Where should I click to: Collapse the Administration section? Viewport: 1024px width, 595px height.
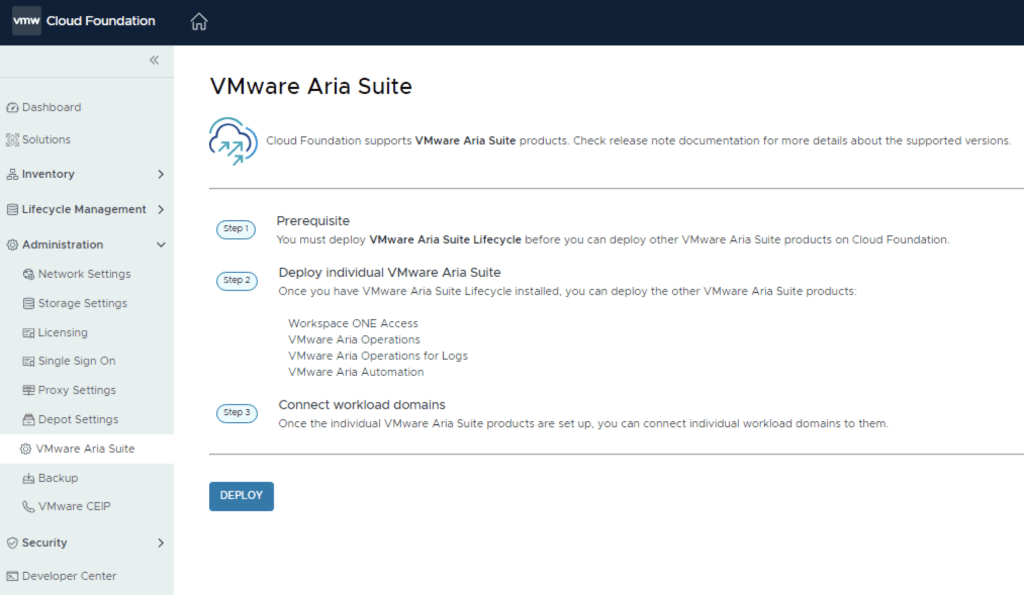tap(161, 244)
